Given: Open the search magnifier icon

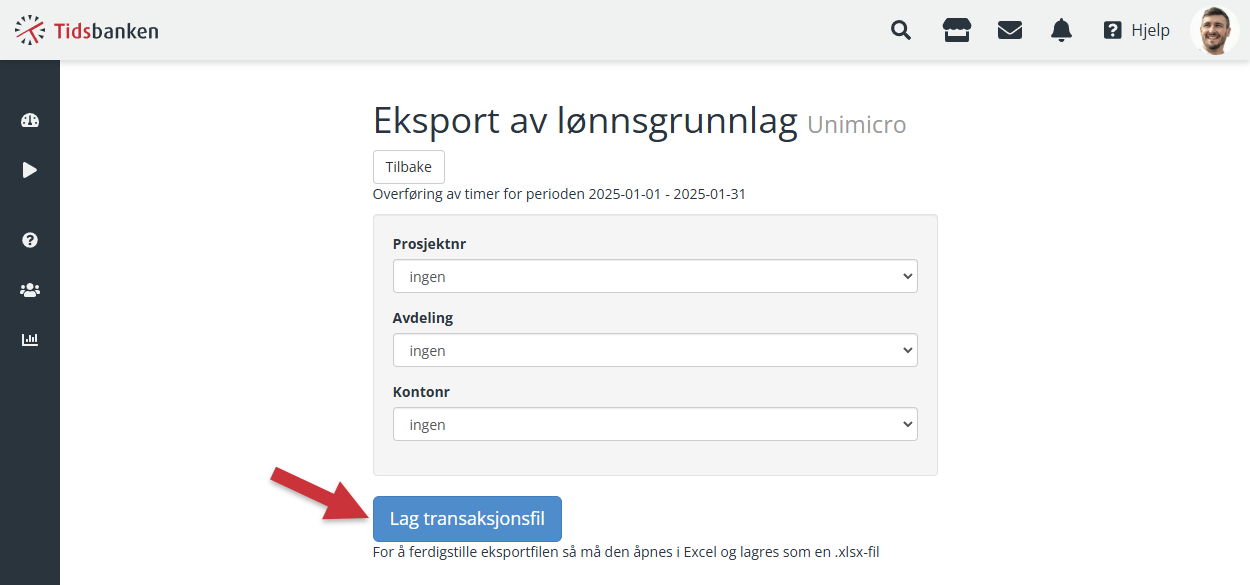Looking at the screenshot, I should tap(901, 30).
